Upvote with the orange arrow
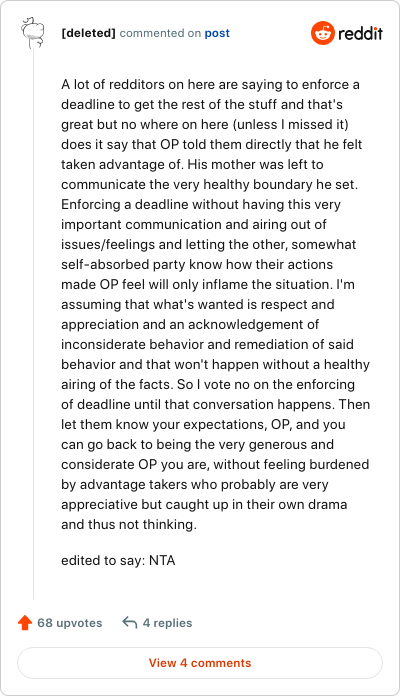The width and height of the screenshot is (400, 696). click(25, 623)
